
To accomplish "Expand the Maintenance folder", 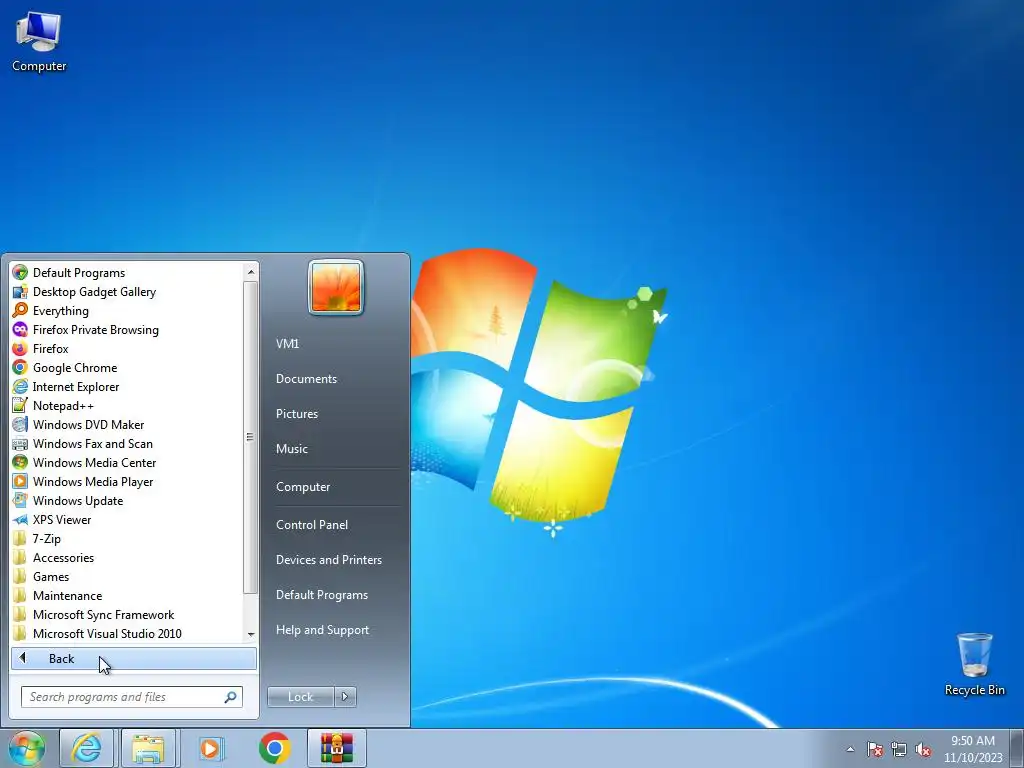I will tap(67, 595).
